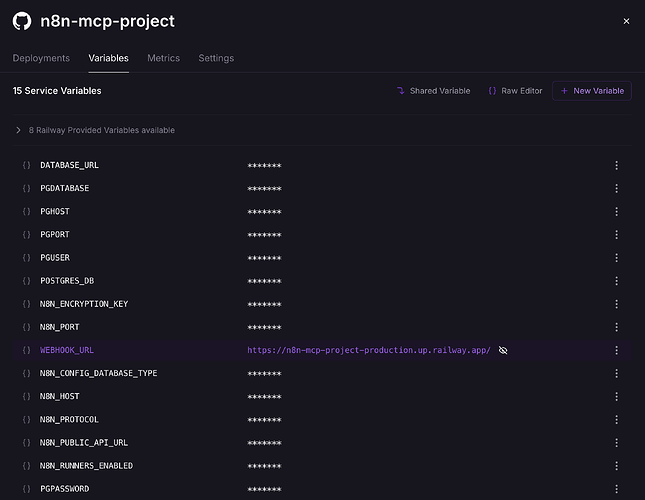
Task: Select the Variables tab
Action: [109, 58]
